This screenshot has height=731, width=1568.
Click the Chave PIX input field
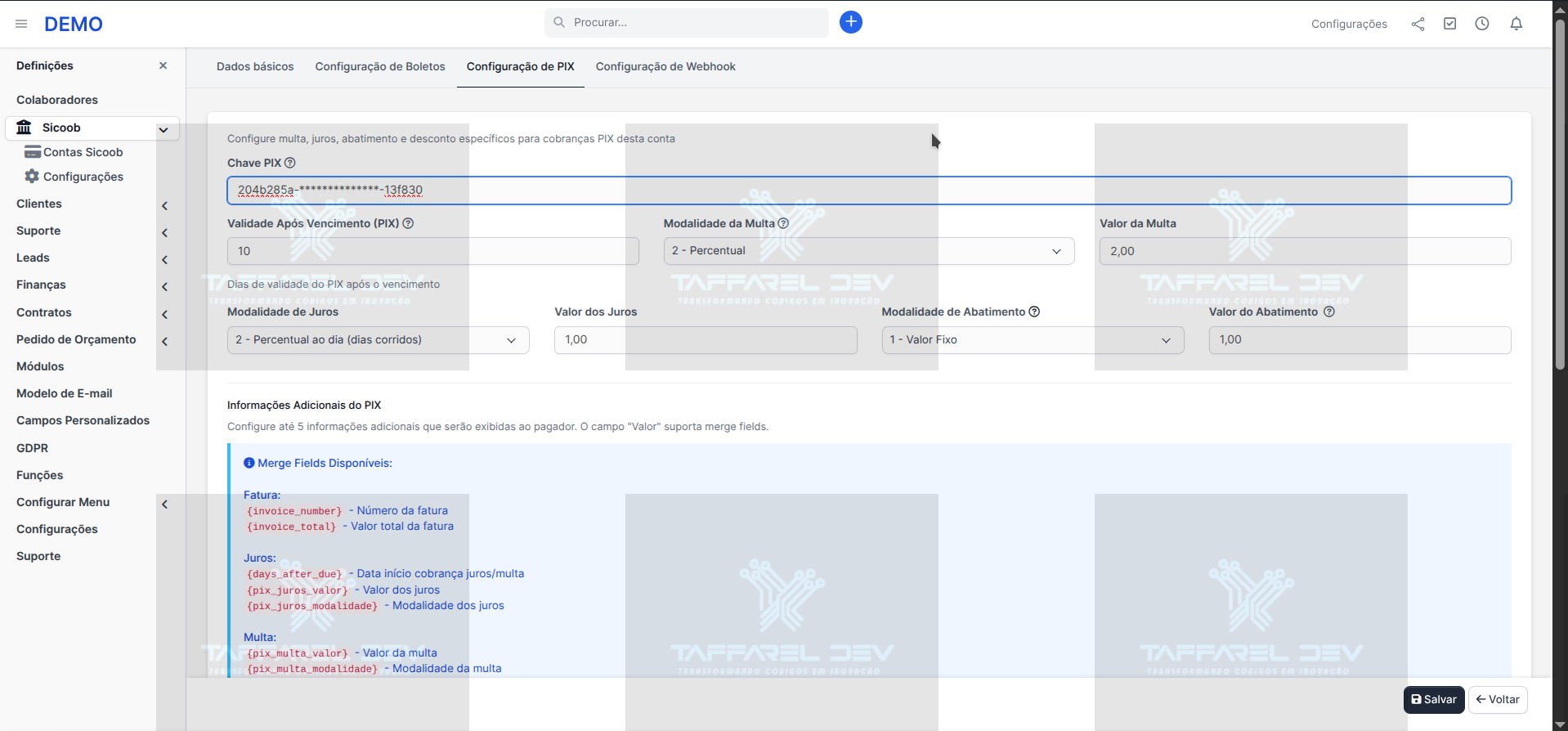tap(868, 191)
